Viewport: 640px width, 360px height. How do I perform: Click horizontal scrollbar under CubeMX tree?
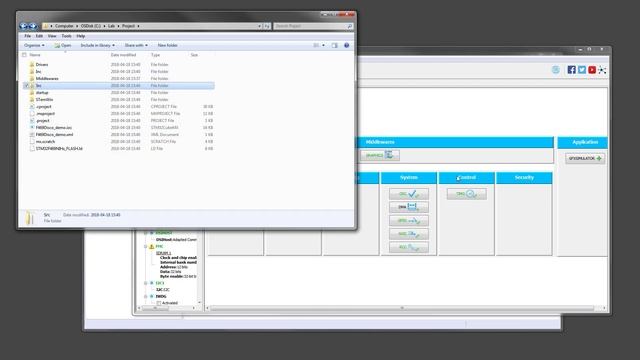coord(156,308)
